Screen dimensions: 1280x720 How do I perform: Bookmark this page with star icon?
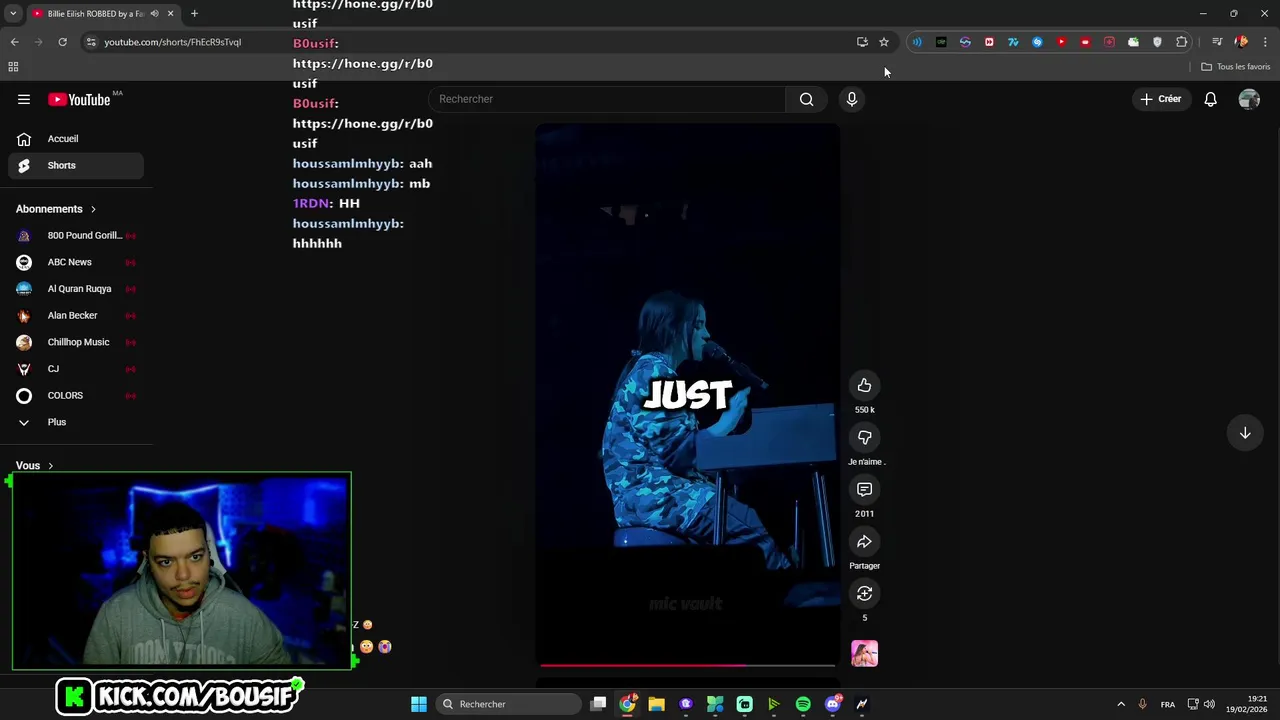(884, 42)
